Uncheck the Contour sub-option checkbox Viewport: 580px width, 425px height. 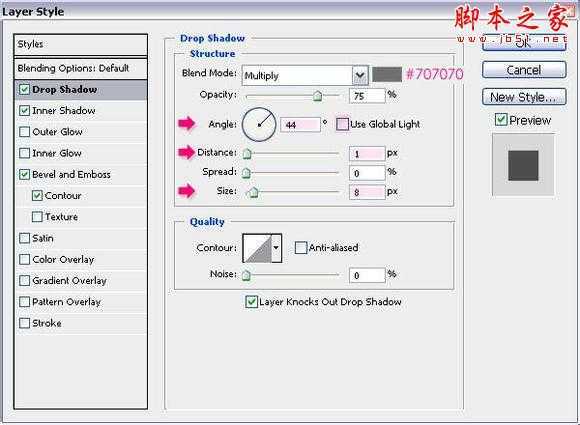[37, 196]
